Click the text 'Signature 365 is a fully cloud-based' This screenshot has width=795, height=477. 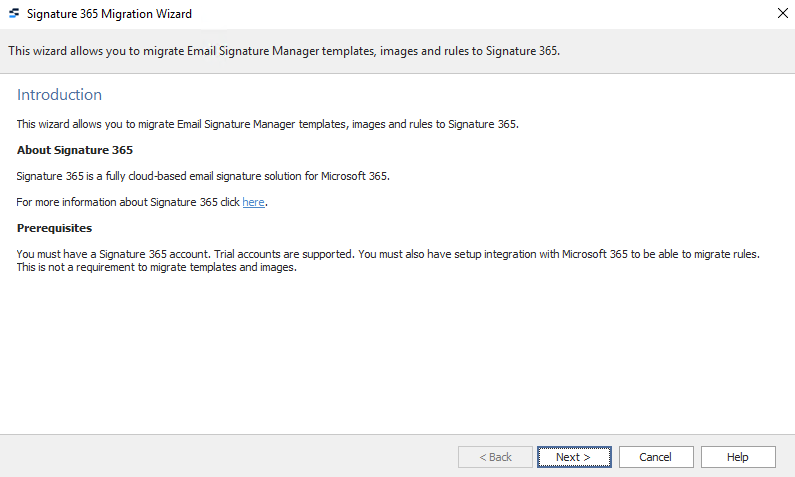click(x=102, y=176)
